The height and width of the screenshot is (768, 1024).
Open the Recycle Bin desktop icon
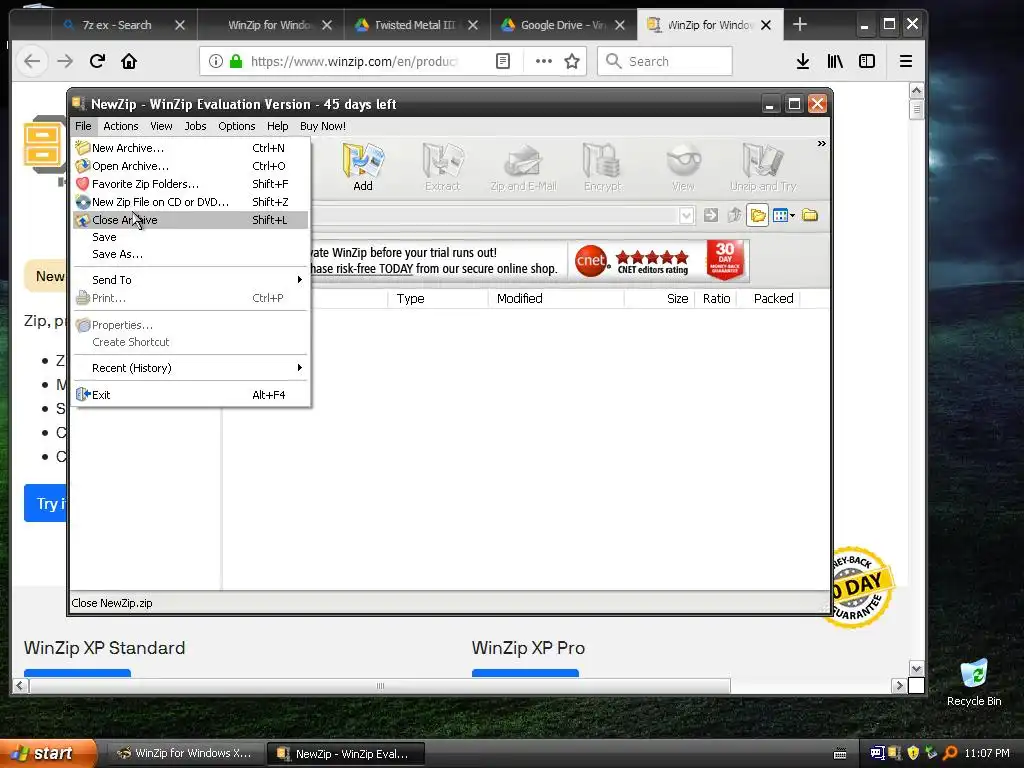click(974, 682)
